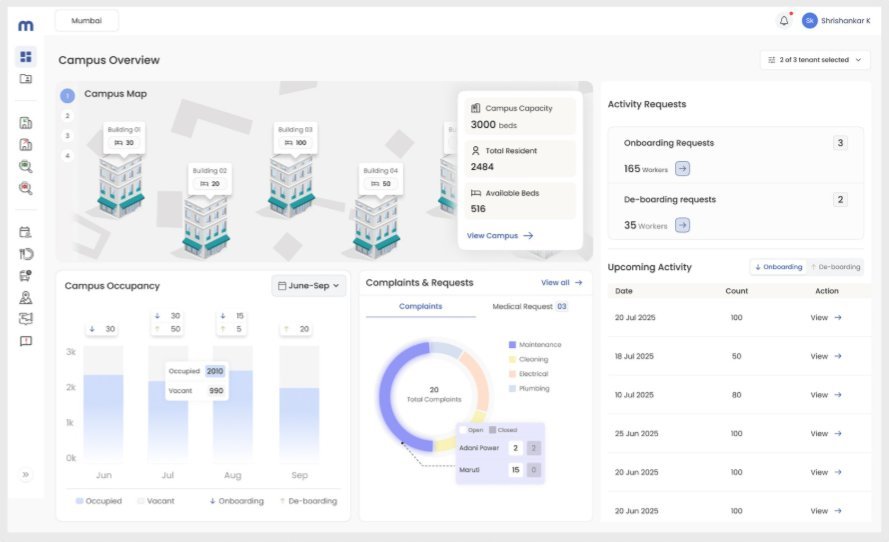Open the red magnifier search sidebar icon

(x=26, y=188)
